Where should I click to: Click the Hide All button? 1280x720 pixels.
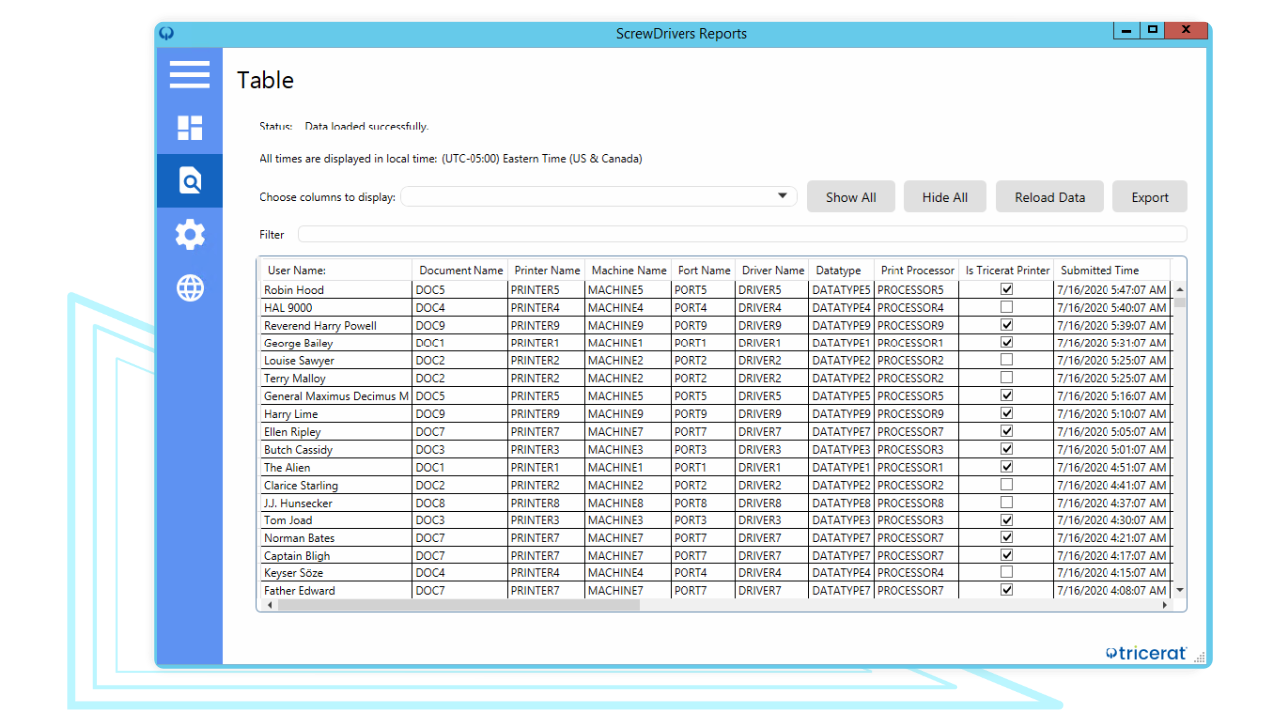coord(944,196)
